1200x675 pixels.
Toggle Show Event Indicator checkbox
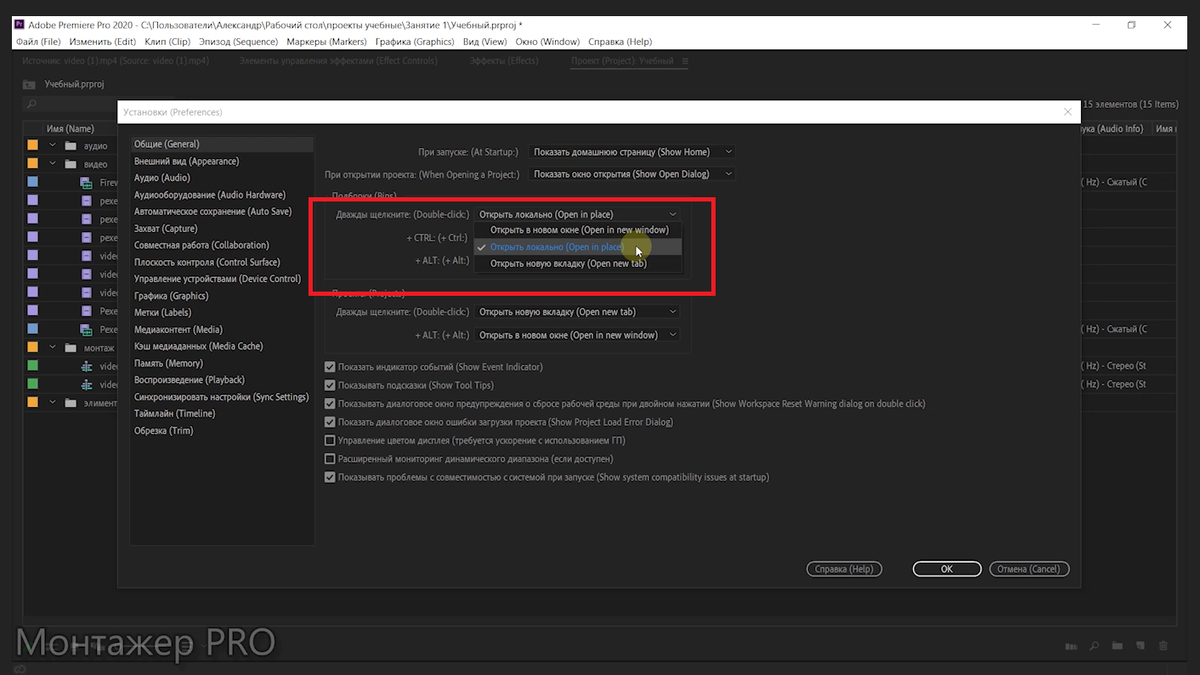(x=330, y=367)
